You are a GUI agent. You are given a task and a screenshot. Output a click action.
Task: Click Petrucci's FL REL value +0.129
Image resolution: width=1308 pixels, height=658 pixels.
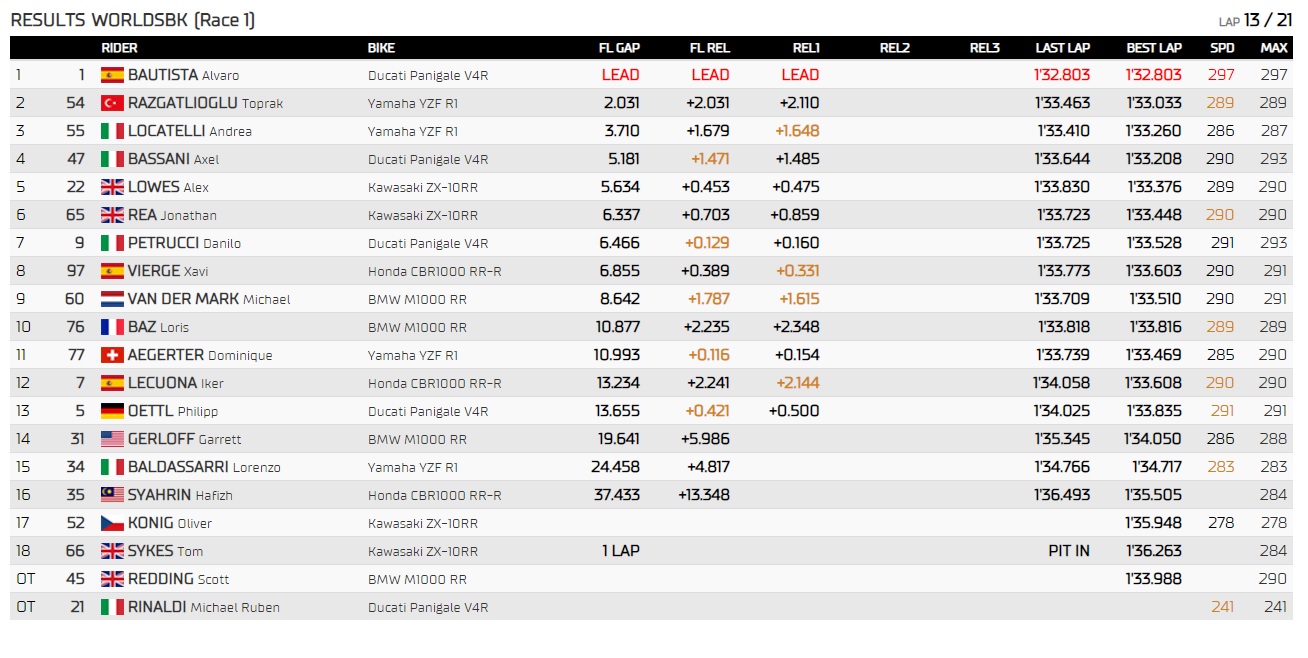coord(707,243)
